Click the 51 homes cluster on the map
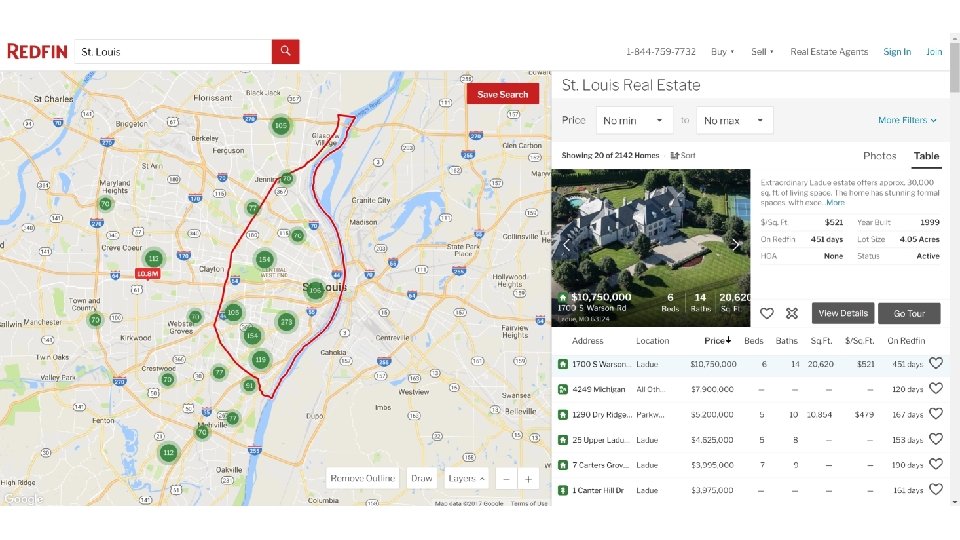960x540 pixels. [x=249, y=386]
